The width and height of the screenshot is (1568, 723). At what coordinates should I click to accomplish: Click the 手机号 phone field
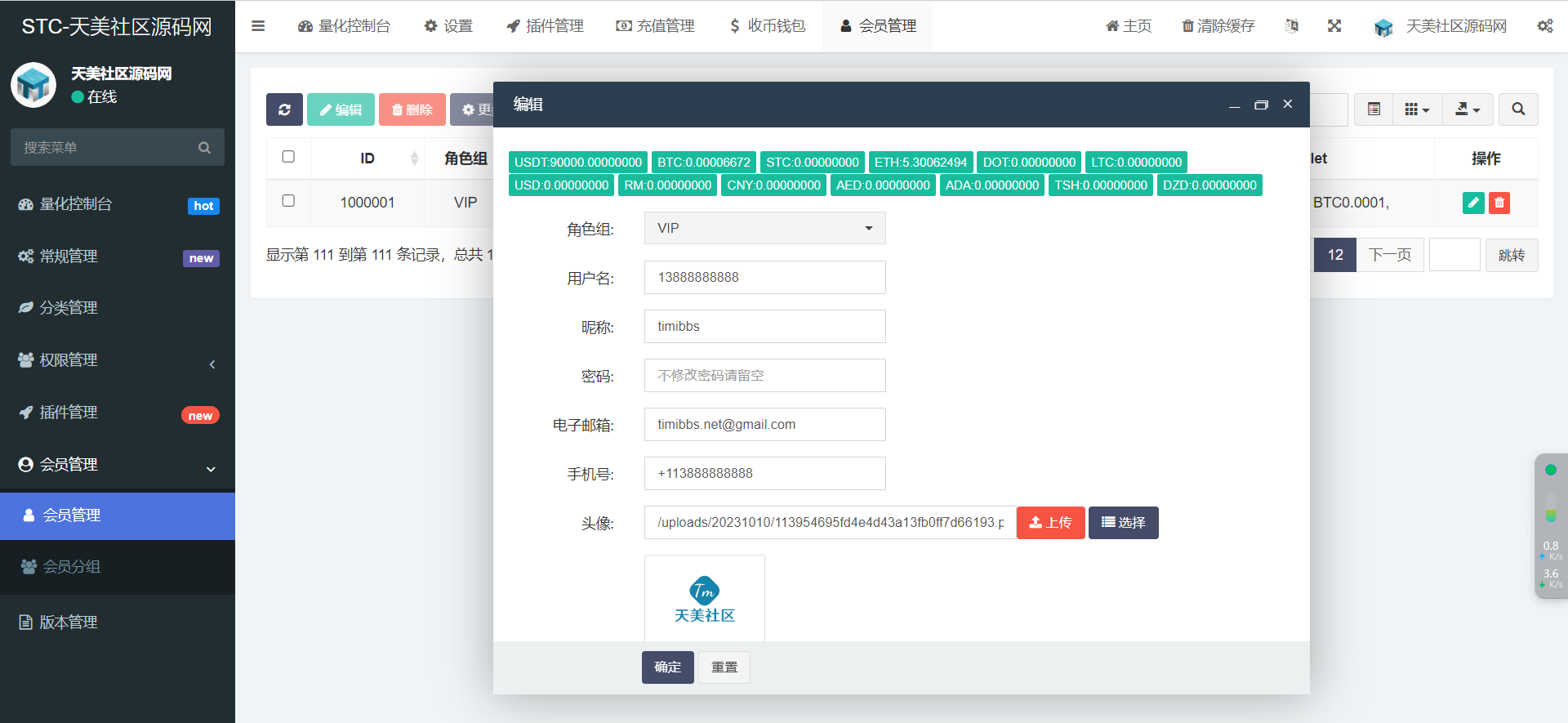click(x=765, y=473)
